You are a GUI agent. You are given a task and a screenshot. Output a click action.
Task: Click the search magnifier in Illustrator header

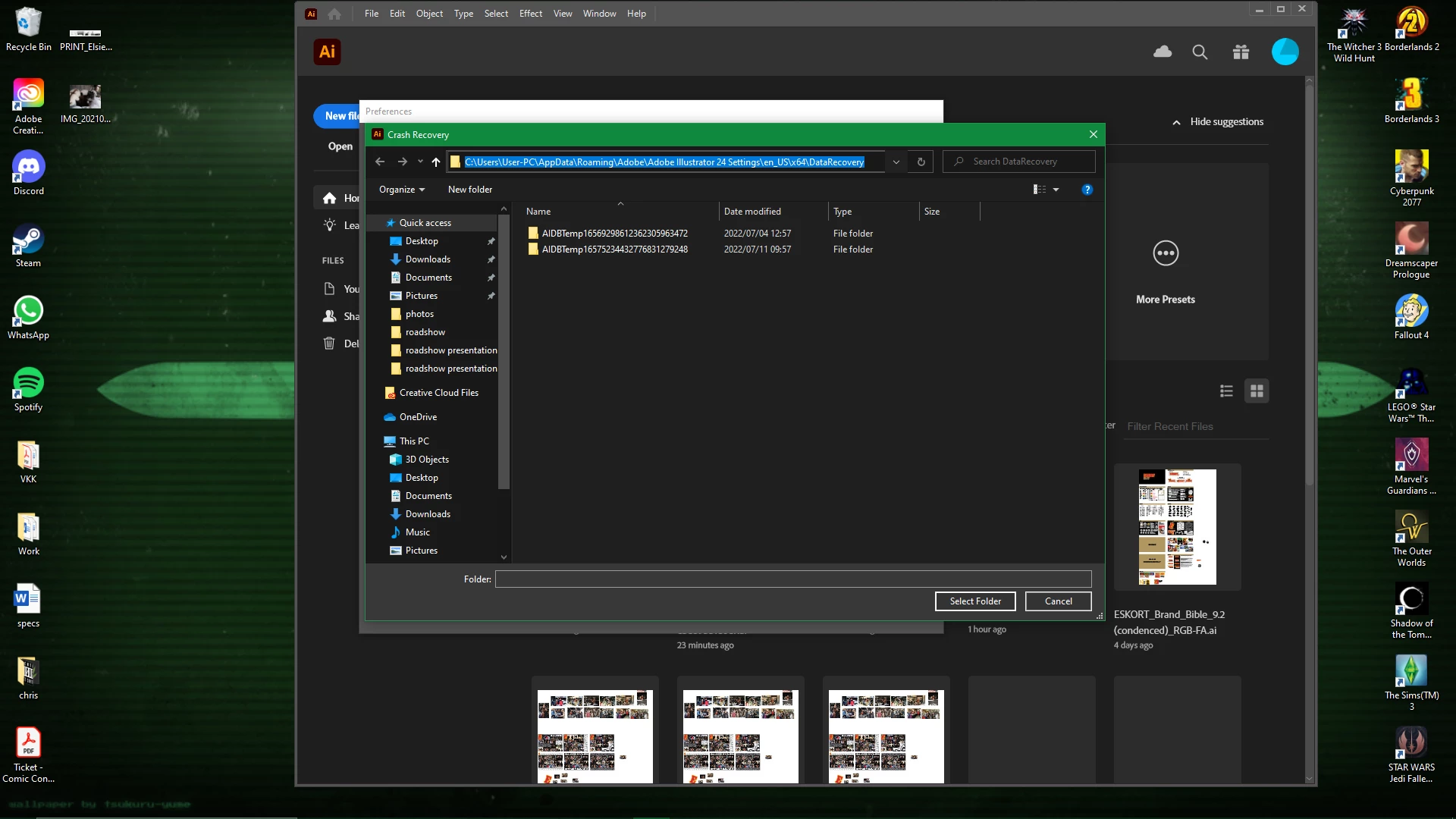coord(1200,52)
